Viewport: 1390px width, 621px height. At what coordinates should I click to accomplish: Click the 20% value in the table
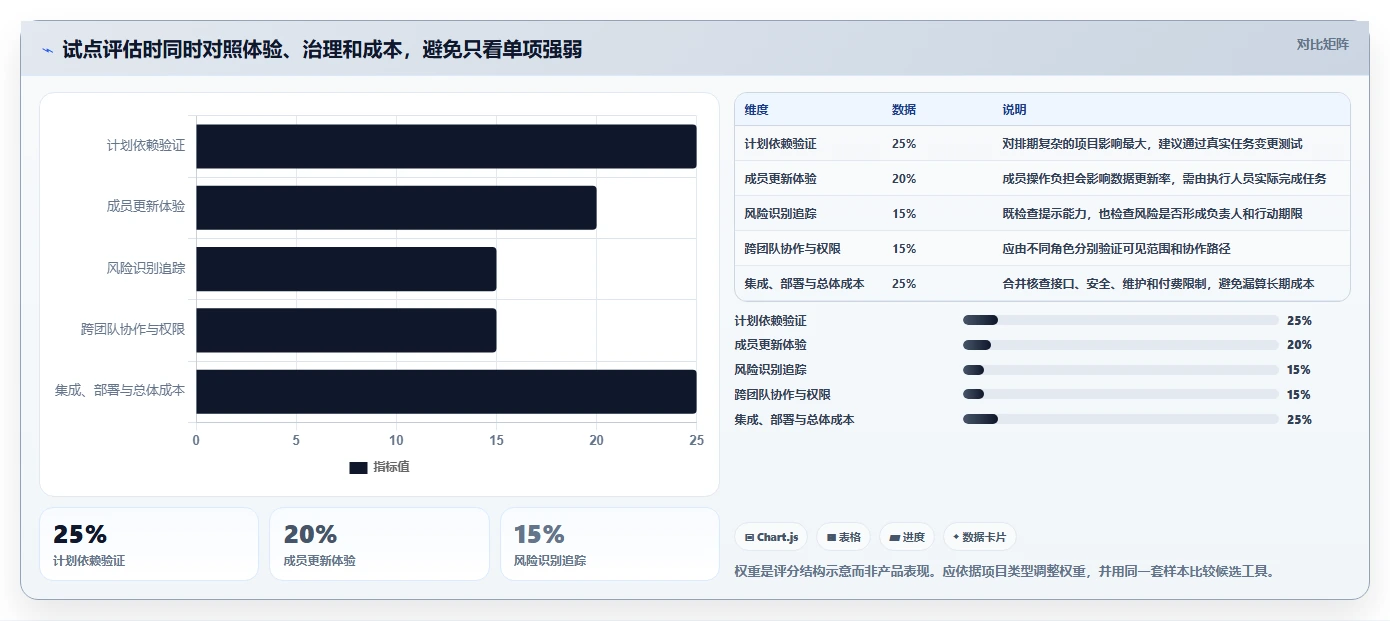904,179
